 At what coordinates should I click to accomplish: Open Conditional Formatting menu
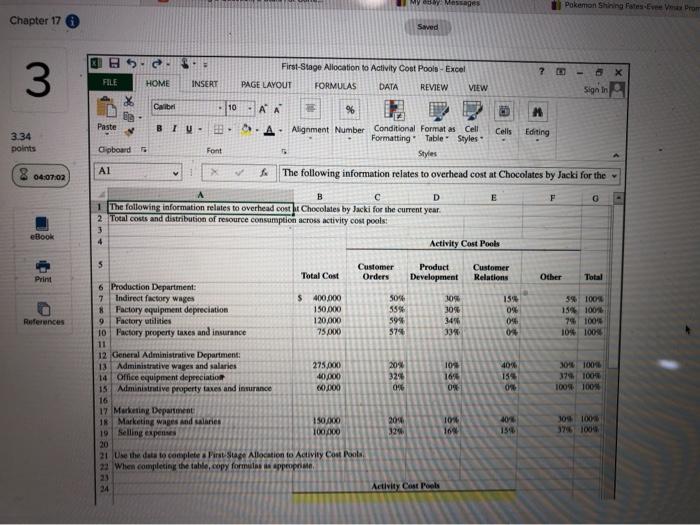(x=394, y=121)
